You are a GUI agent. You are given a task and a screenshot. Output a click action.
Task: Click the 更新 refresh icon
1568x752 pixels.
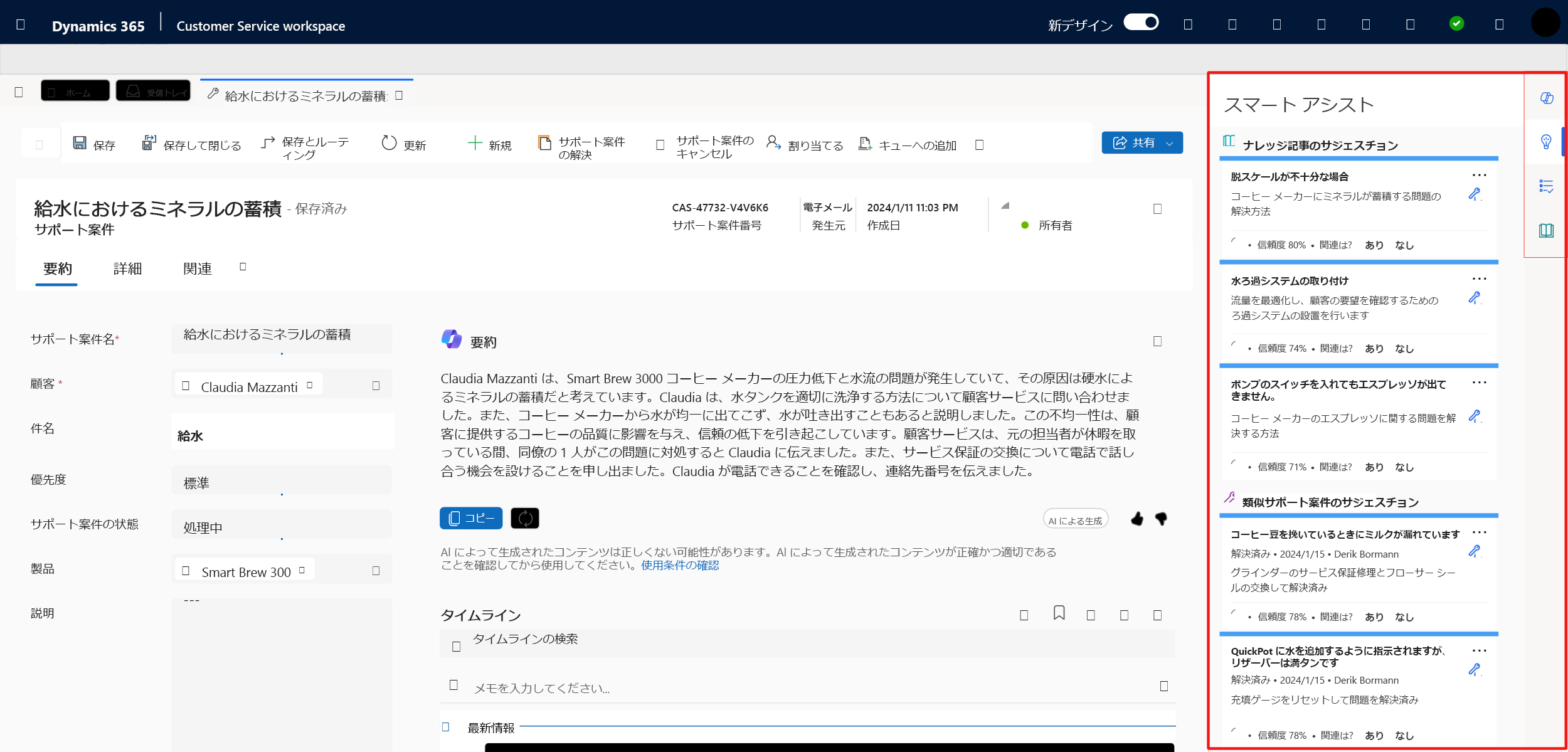click(x=389, y=143)
